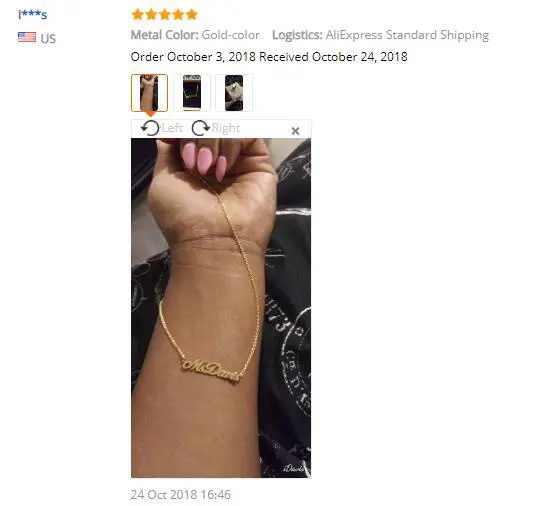Click the US flag icon

point(27,37)
